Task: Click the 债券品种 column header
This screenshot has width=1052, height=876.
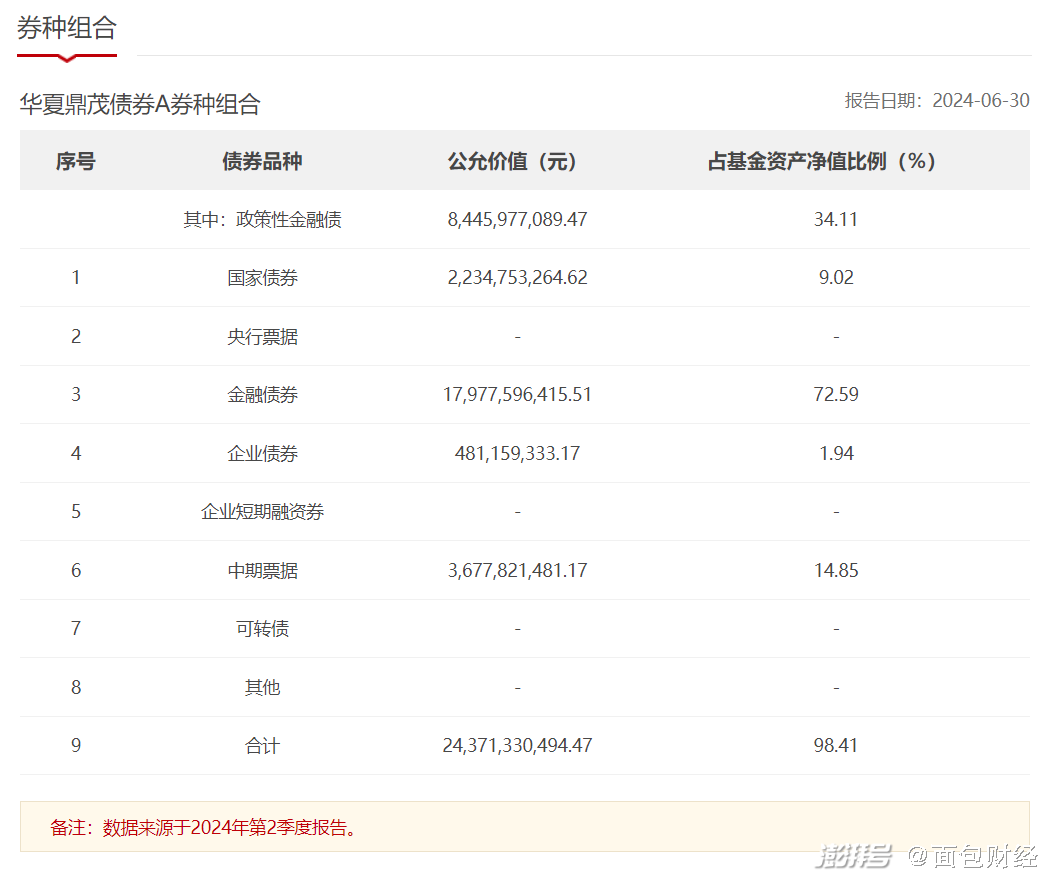Action: point(262,161)
